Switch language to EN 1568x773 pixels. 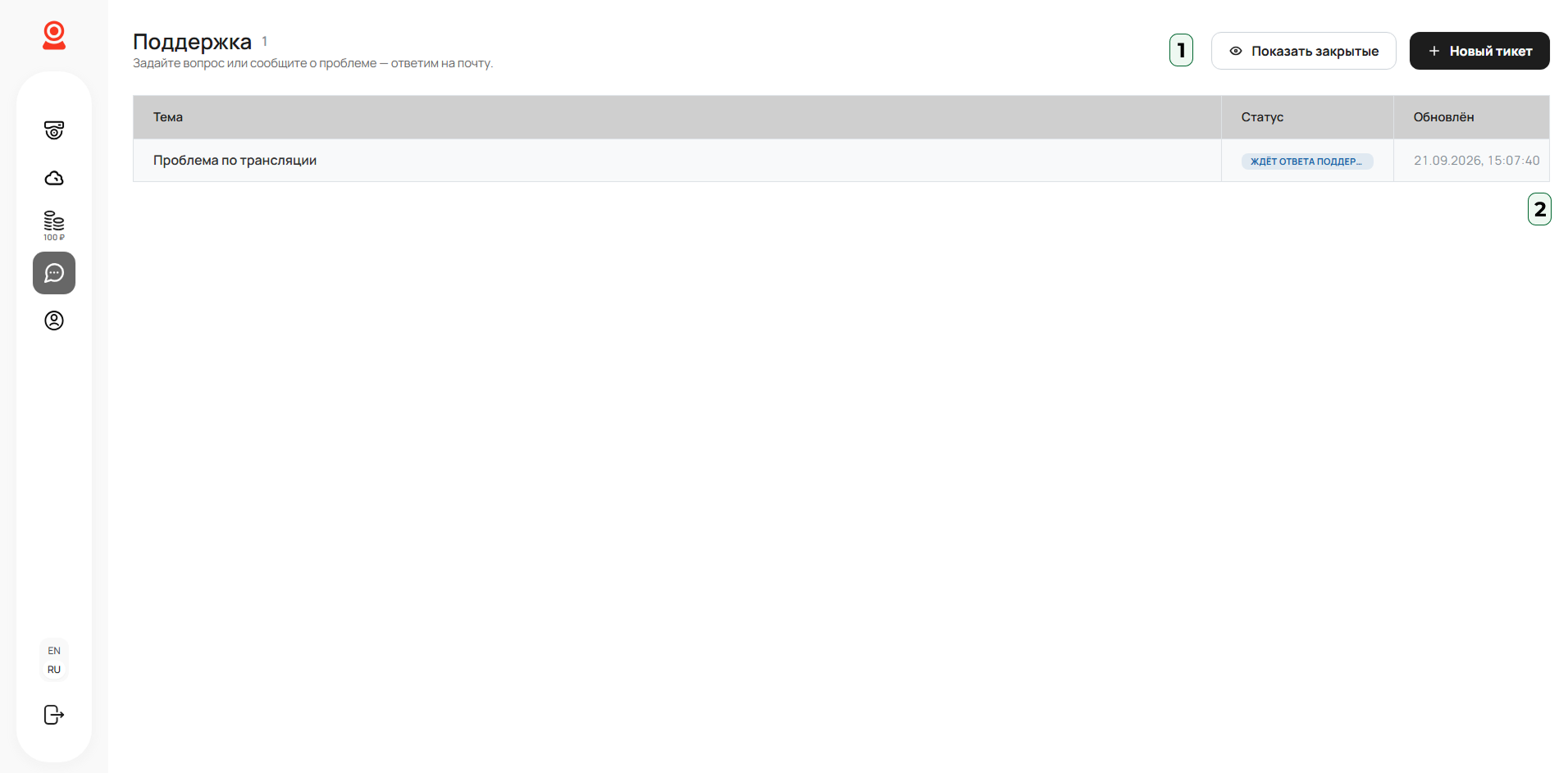54,651
